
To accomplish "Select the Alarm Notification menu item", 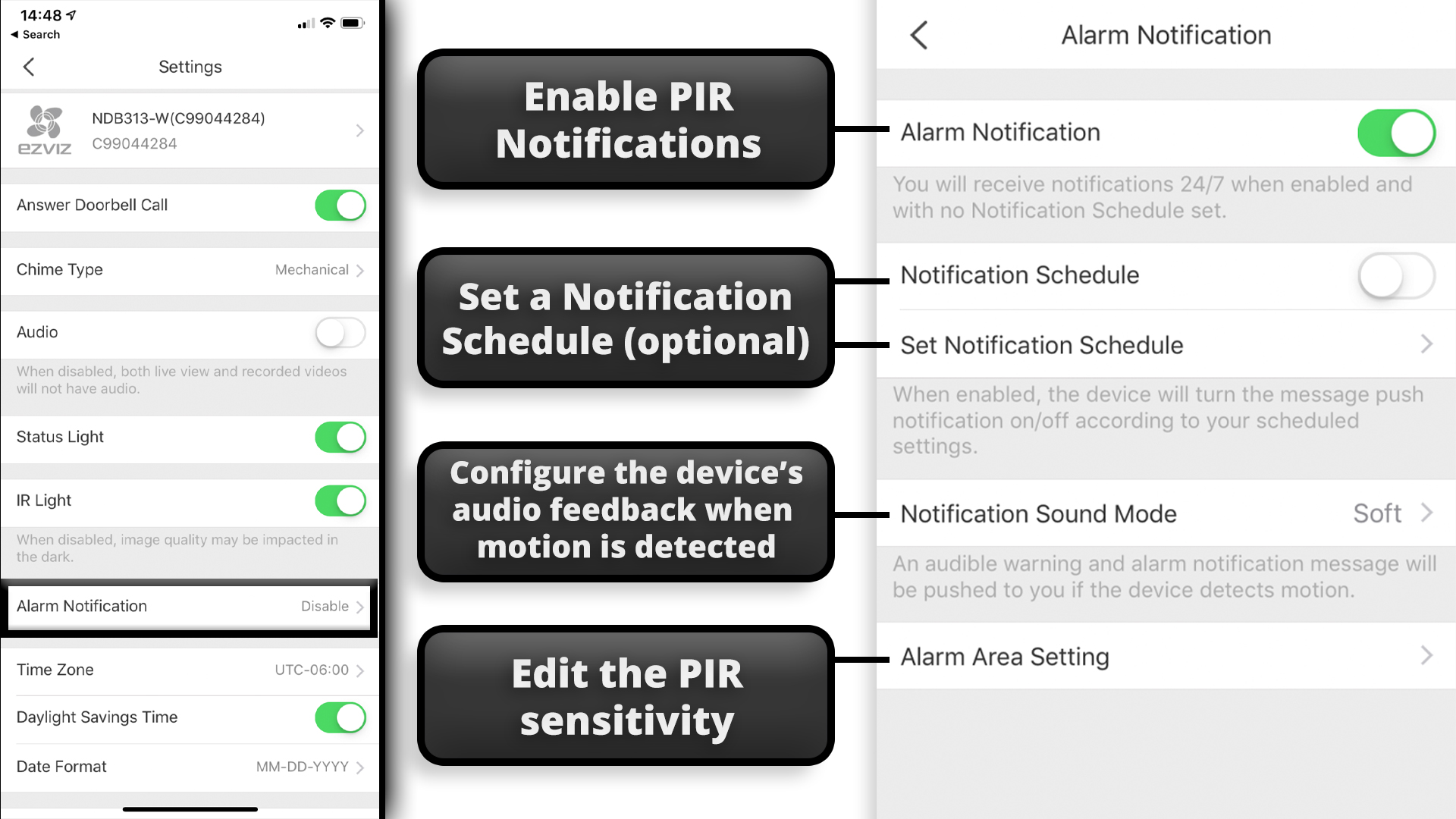I will (x=190, y=606).
